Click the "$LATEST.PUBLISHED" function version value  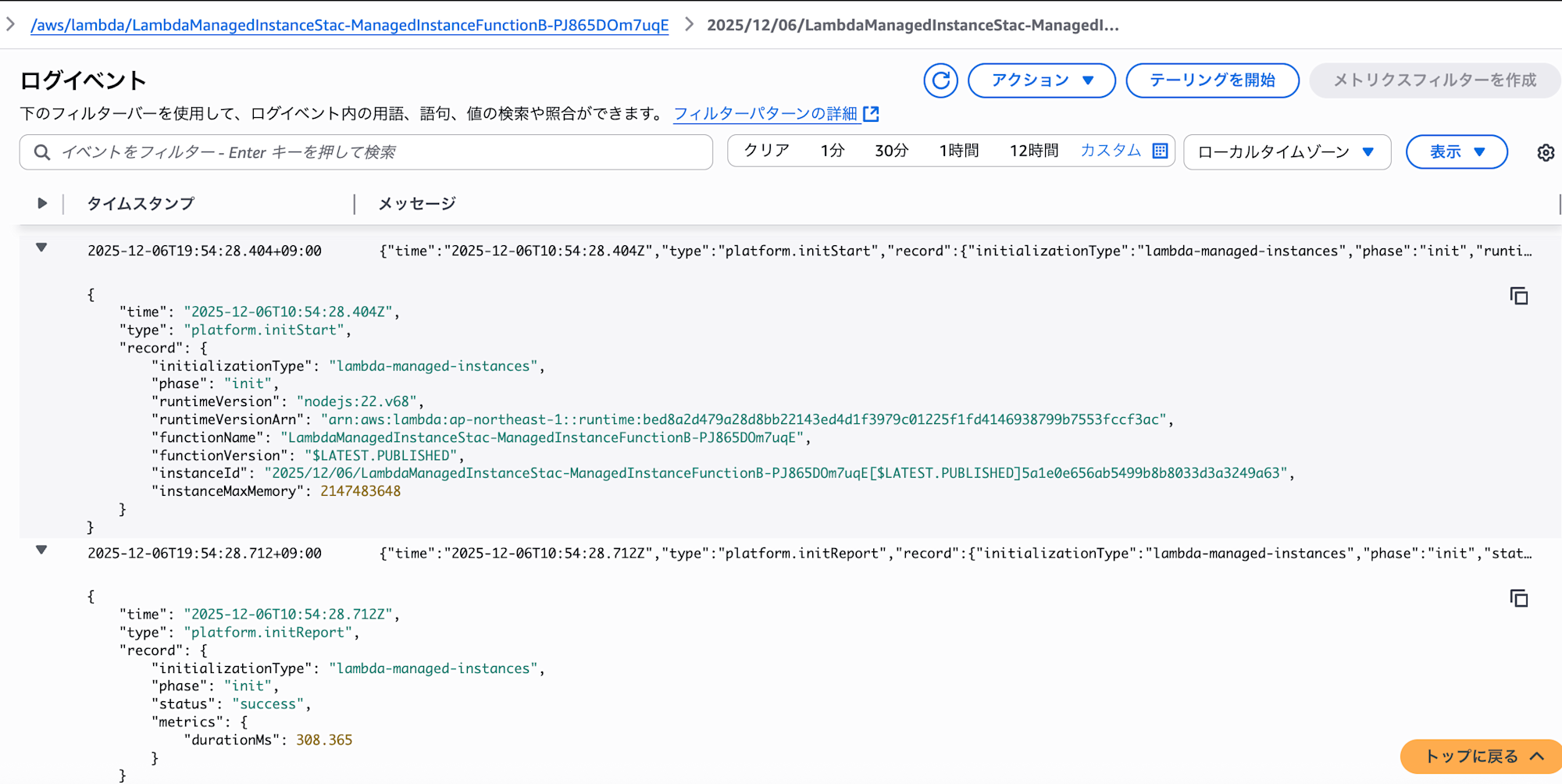click(381, 455)
